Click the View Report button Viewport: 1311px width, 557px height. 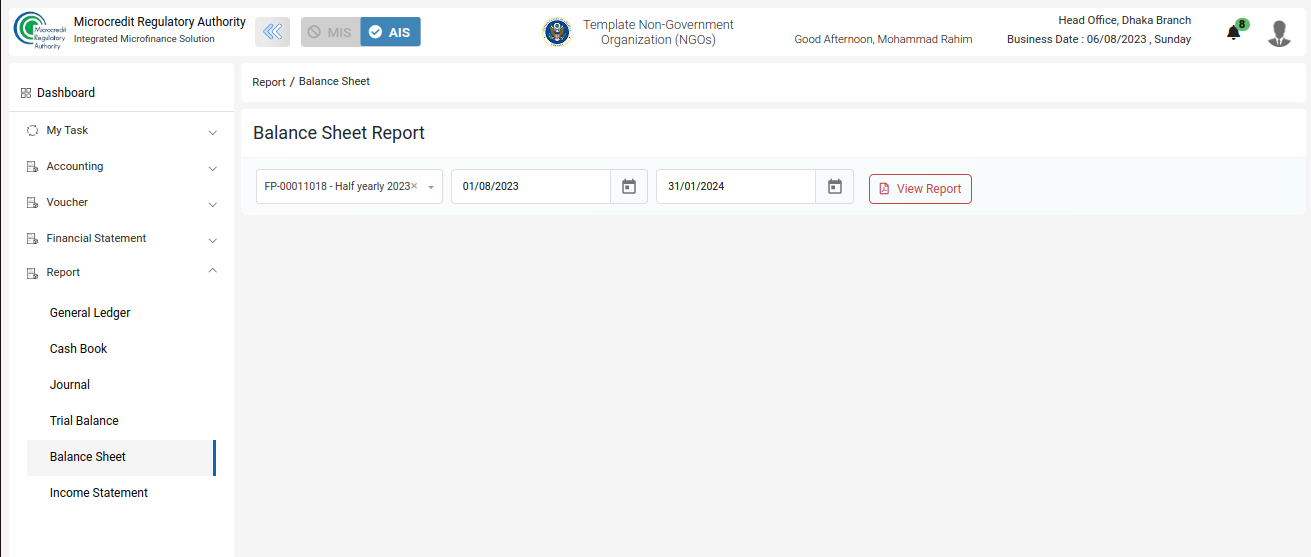919,189
